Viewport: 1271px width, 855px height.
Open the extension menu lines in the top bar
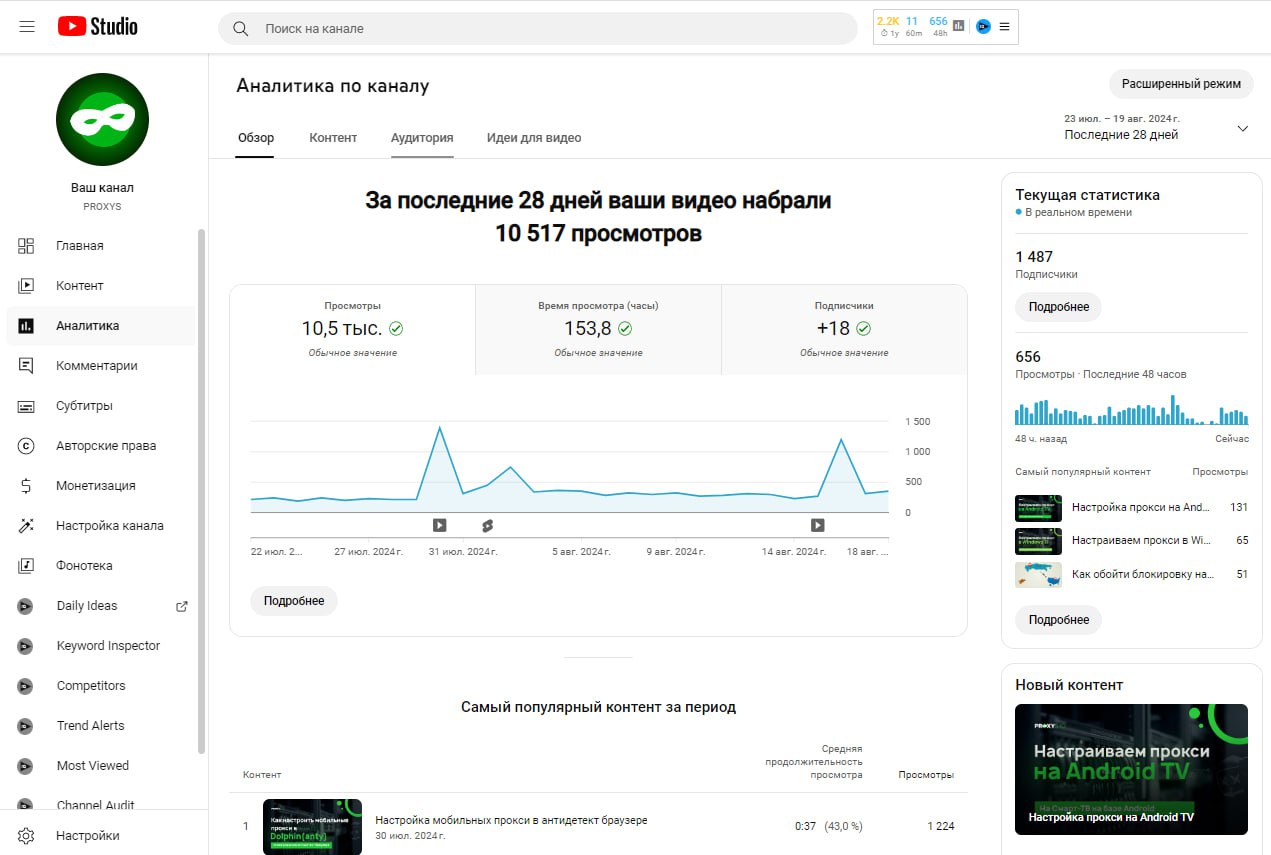pos(1005,27)
